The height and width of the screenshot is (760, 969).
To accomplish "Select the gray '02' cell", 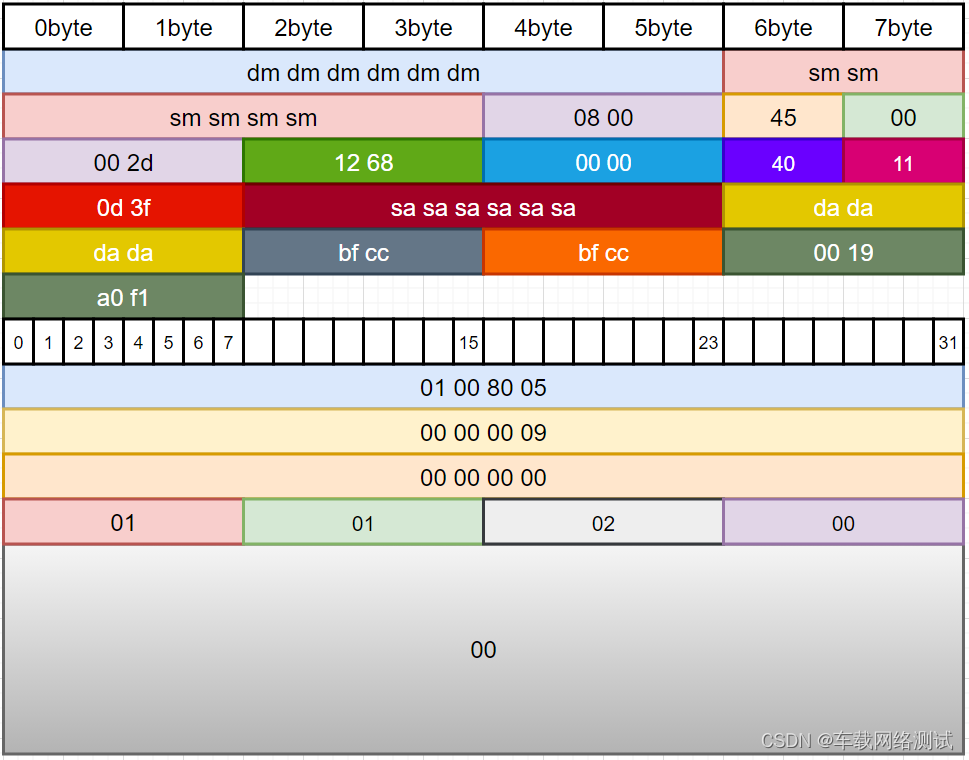I will 603,522.
